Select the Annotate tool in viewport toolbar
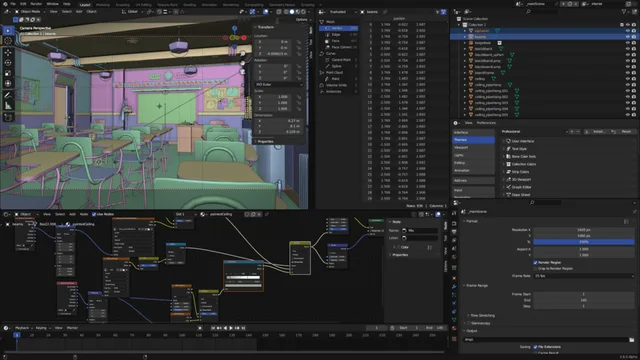The image size is (640, 360). pyautogui.click(x=8, y=96)
